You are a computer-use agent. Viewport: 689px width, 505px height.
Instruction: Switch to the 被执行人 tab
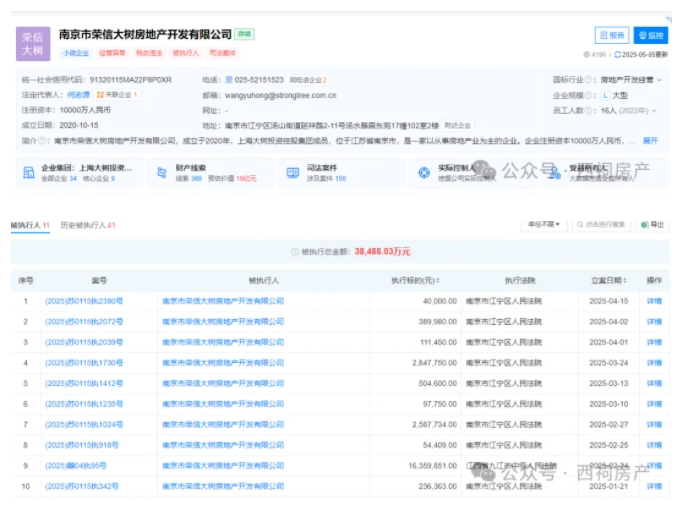click(x=28, y=225)
